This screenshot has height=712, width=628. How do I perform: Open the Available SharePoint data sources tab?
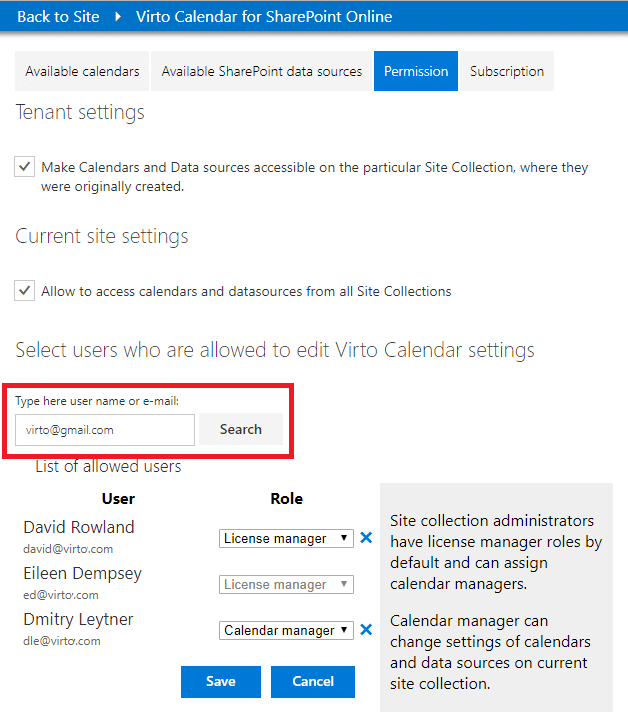pyautogui.click(x=262, y=71)
